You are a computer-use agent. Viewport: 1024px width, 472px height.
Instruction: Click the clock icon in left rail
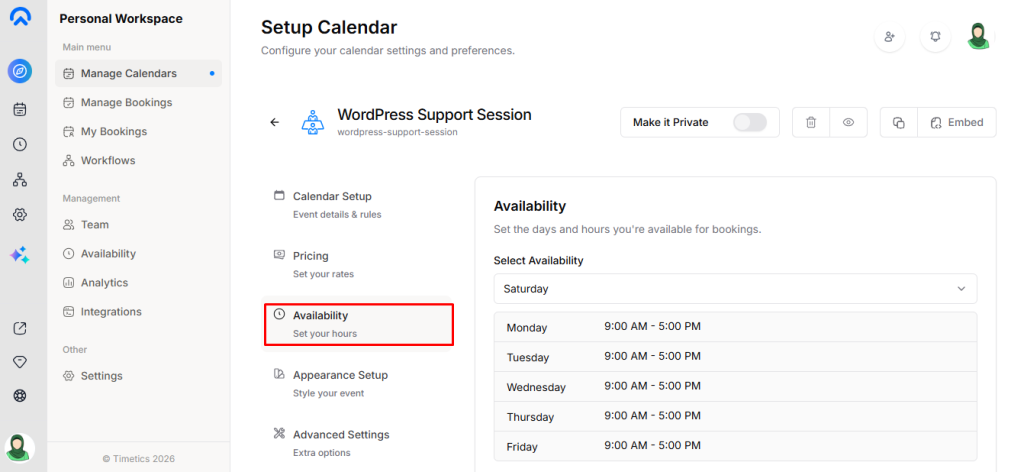20,144
